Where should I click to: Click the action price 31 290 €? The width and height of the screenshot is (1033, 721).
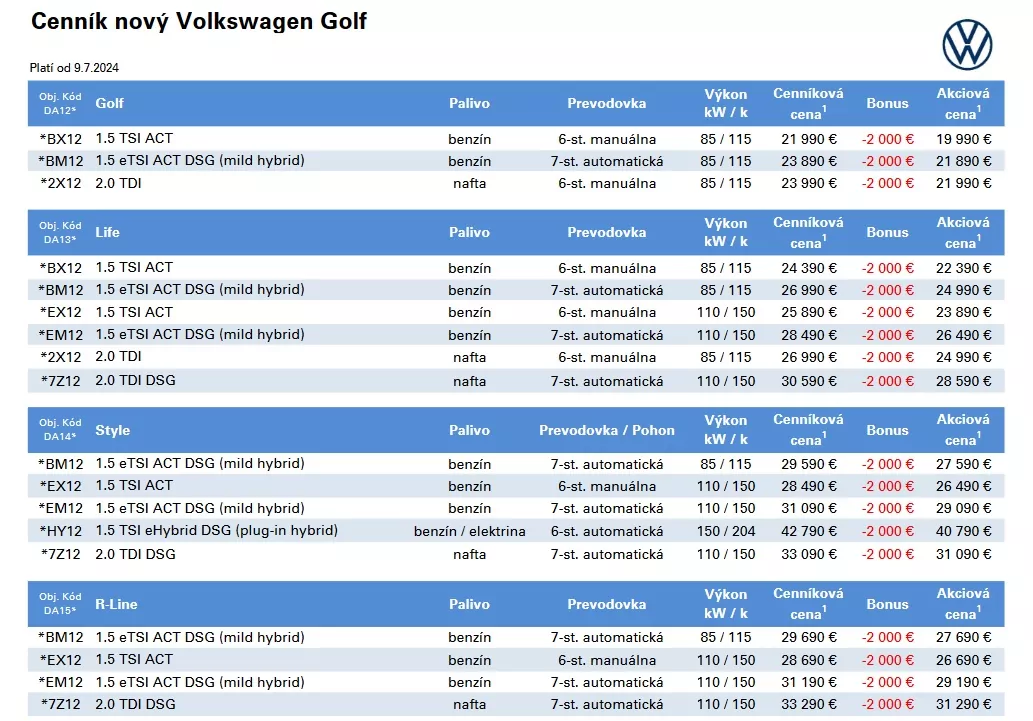963,704
